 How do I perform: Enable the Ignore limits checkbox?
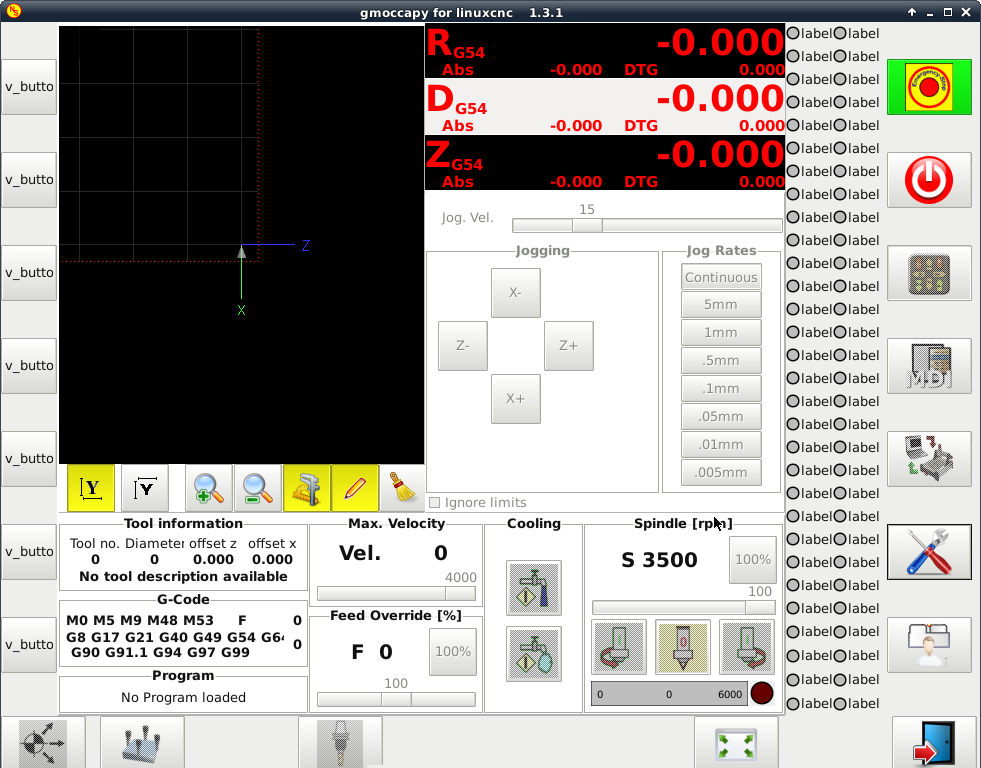(x=435, y=503)
